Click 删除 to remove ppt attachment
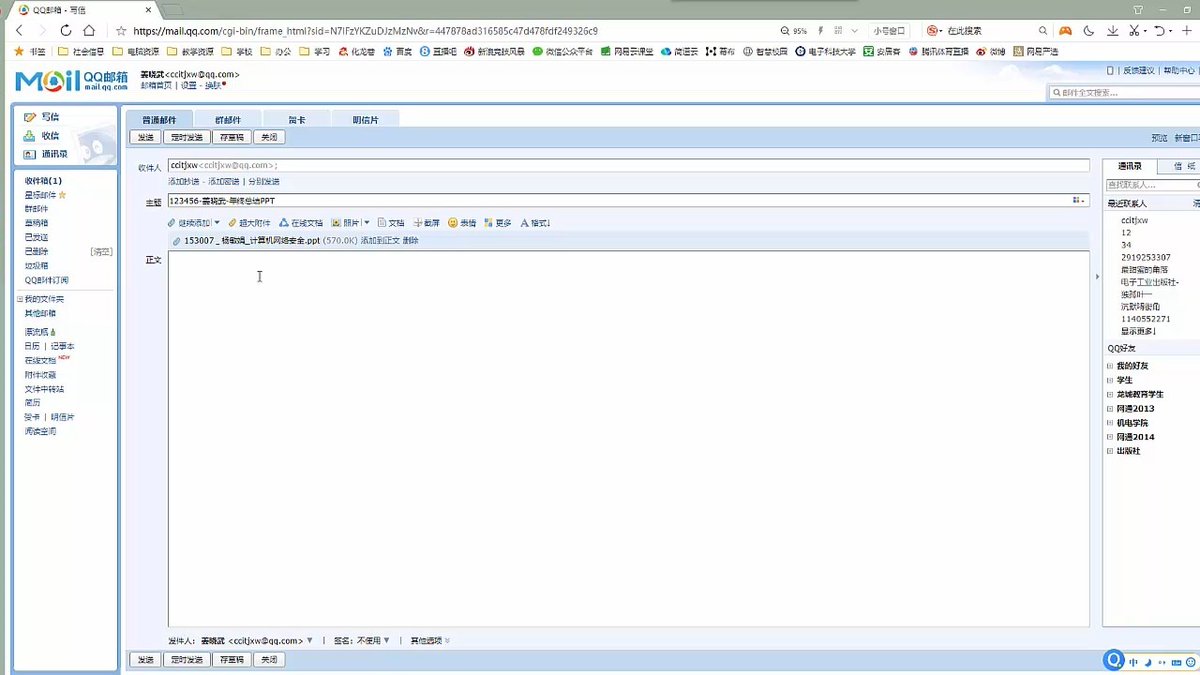1200x675 pixels. 411,241
